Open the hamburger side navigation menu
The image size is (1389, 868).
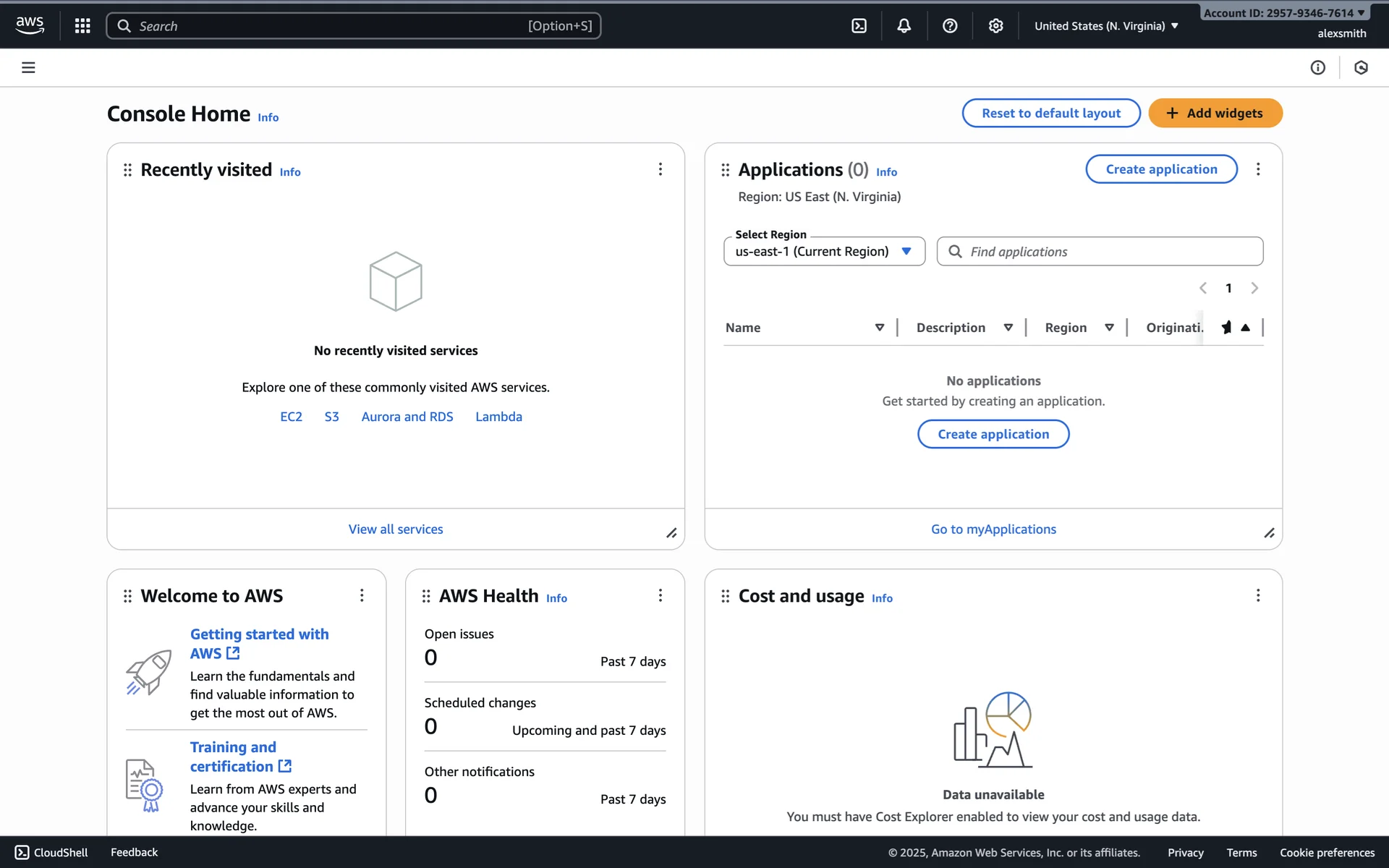click(28, 67)
